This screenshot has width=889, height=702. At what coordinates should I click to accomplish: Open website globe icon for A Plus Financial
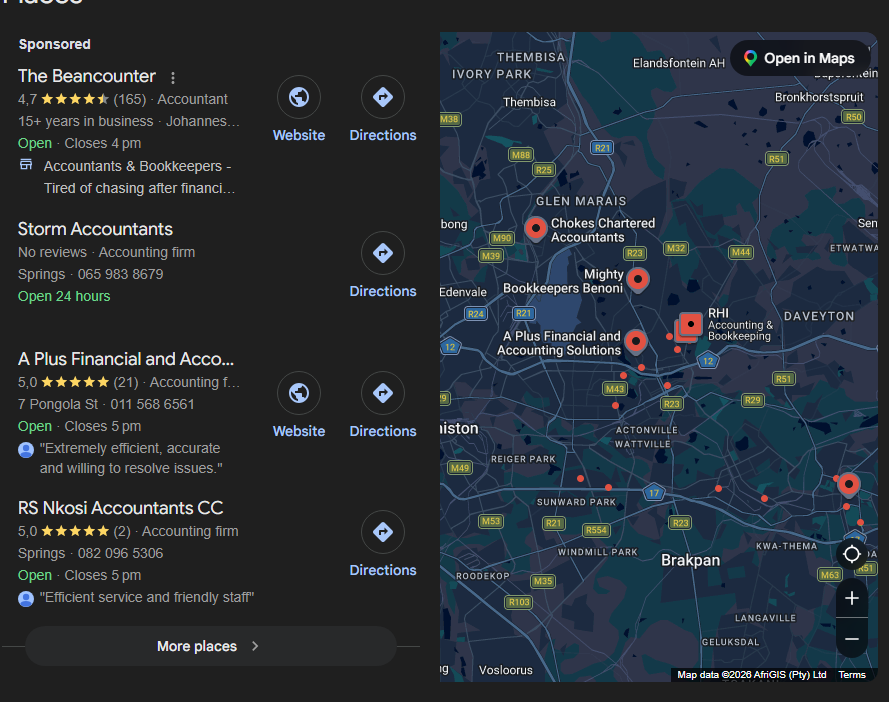coord(299,393)
